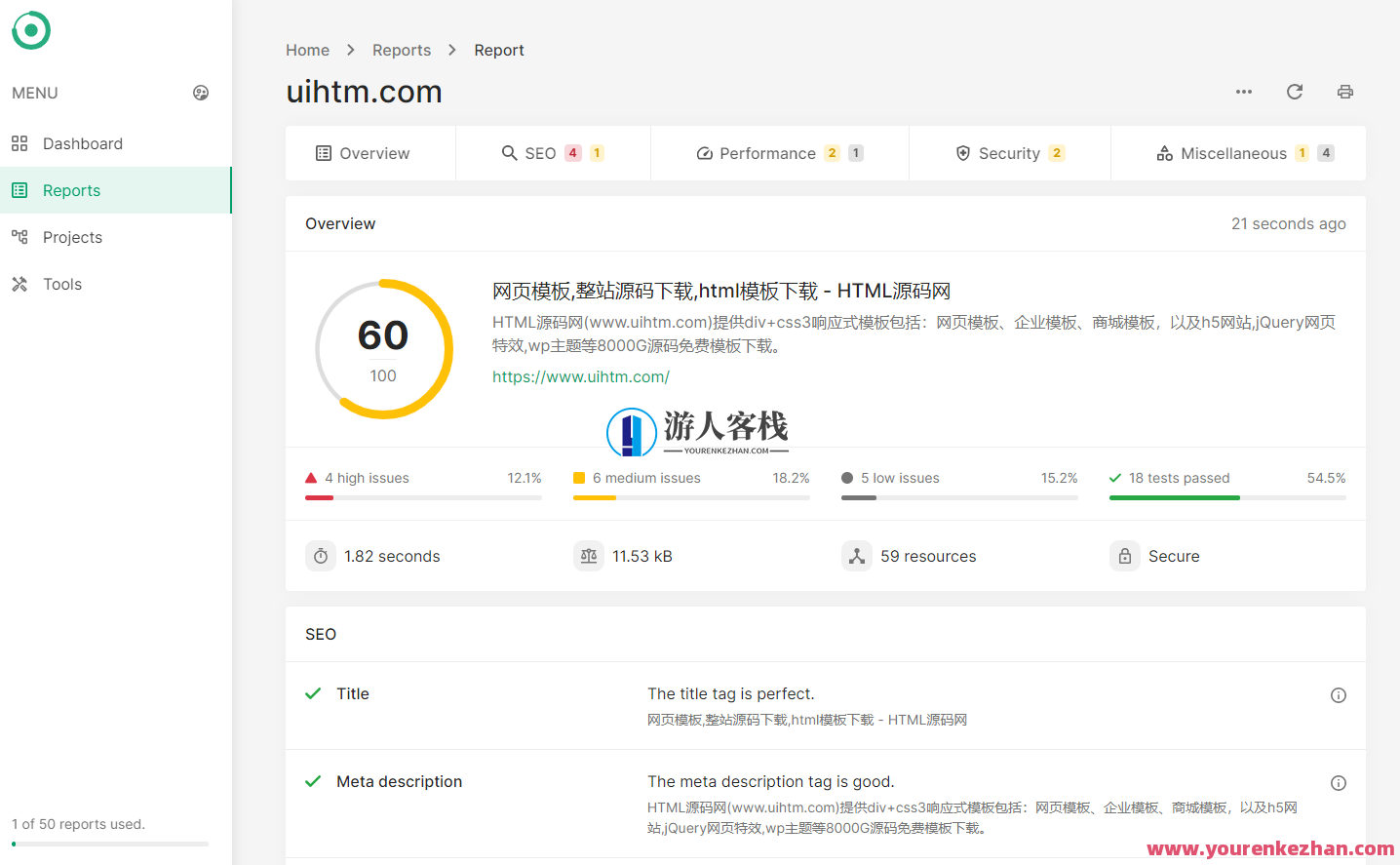The image size is (1400, 865).
Task: Click the timer icon beside 1.82 seconds
Action: (321, 556)
